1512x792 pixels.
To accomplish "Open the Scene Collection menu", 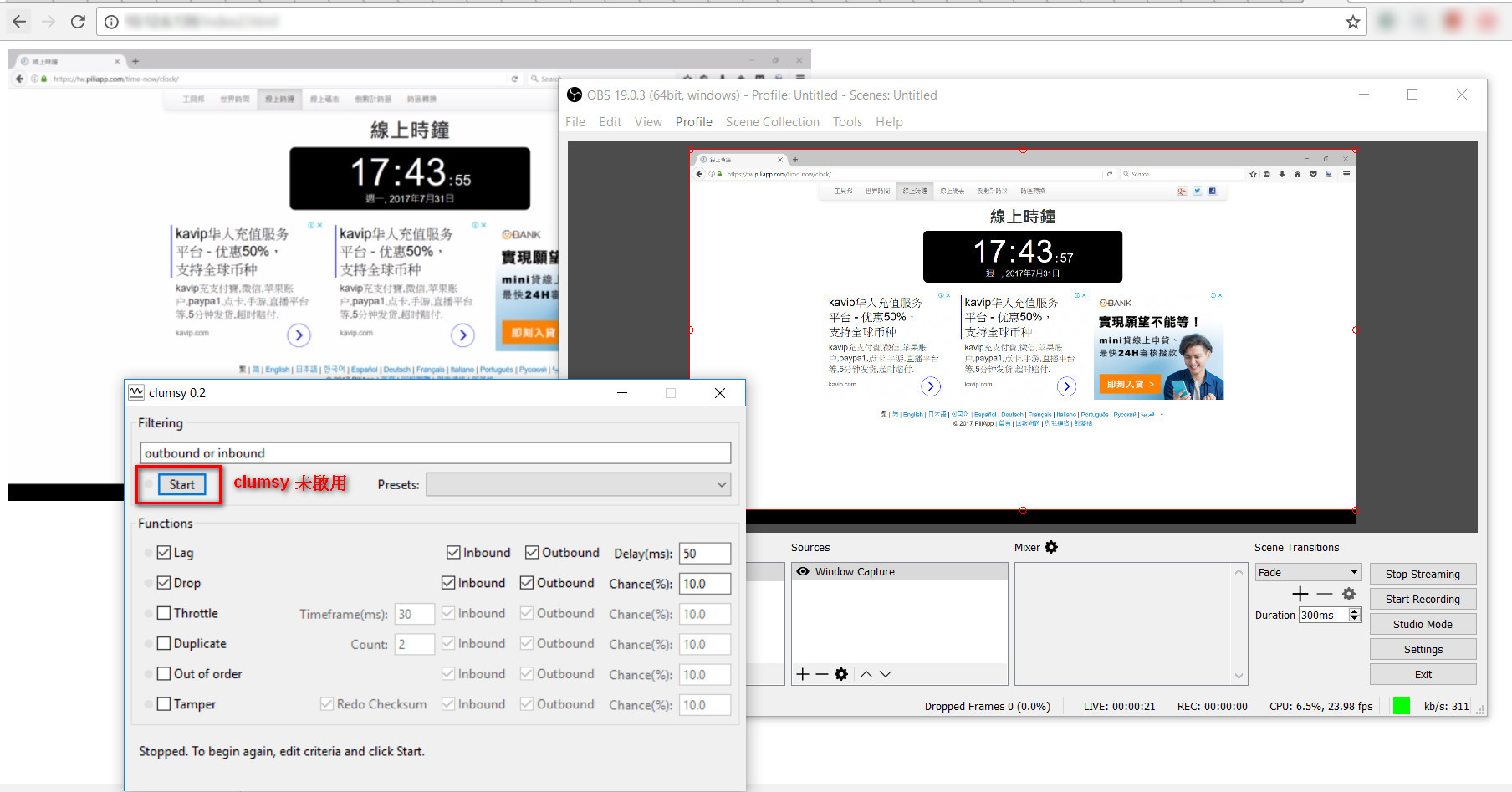I will click(772, 122).
